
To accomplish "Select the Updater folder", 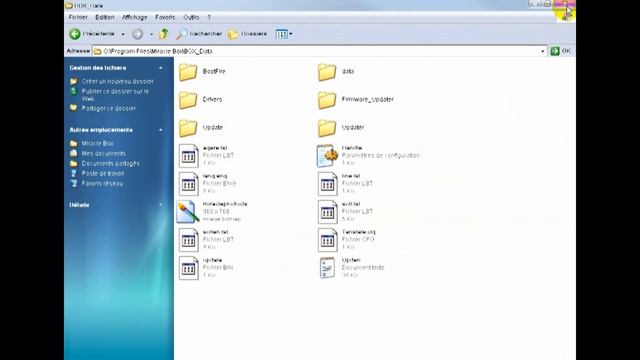I will [341, 128].
